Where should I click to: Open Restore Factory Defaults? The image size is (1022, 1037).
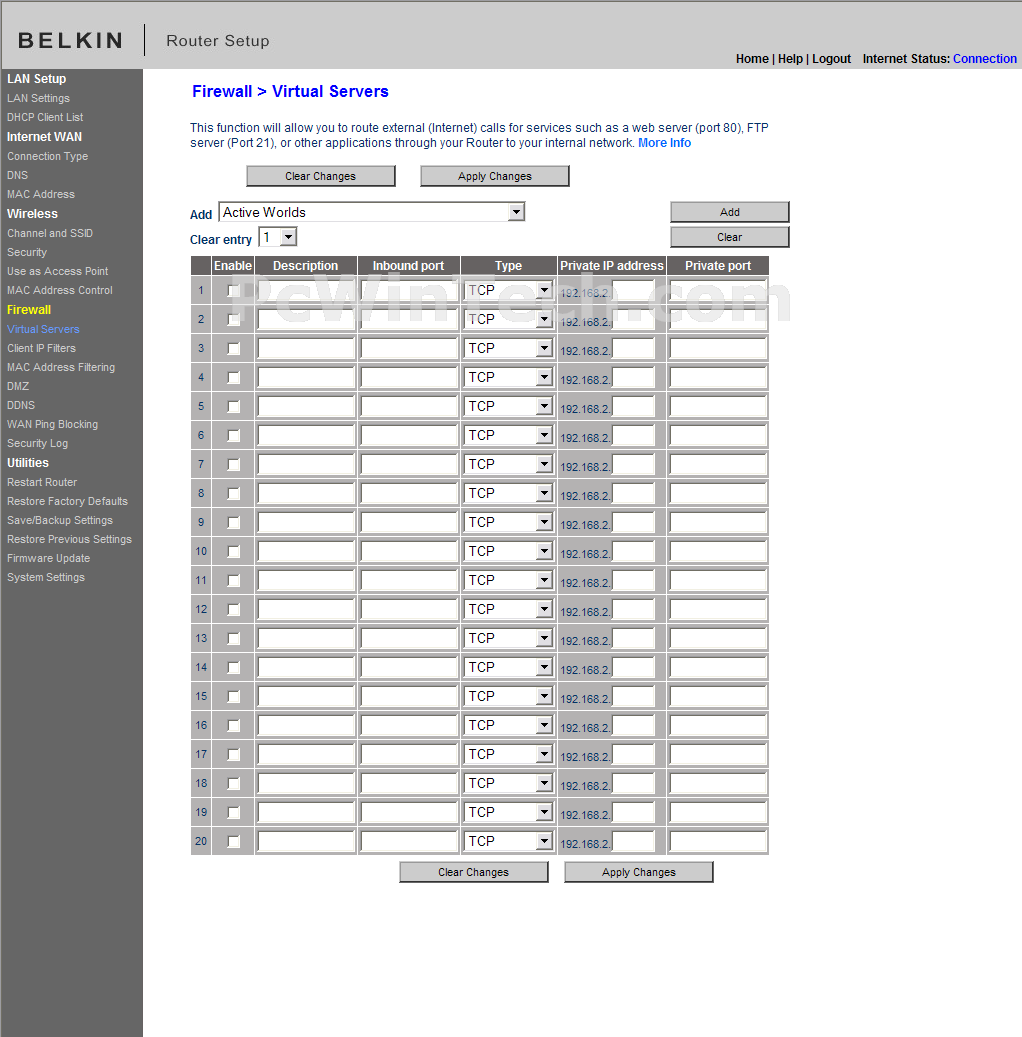click(x=67, y=501)
